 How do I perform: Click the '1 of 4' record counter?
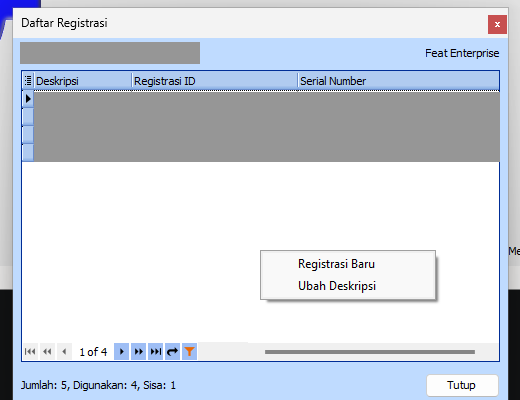click(93, 352)
